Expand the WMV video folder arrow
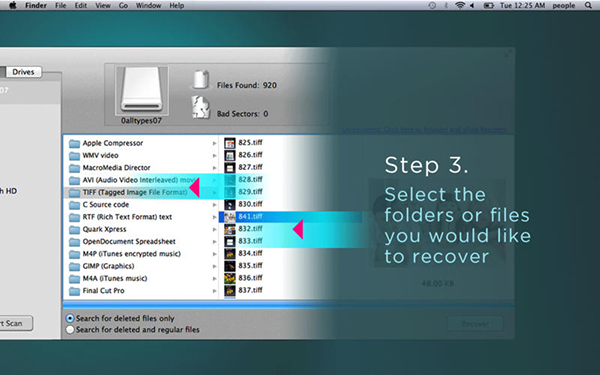 pos(214,155)
